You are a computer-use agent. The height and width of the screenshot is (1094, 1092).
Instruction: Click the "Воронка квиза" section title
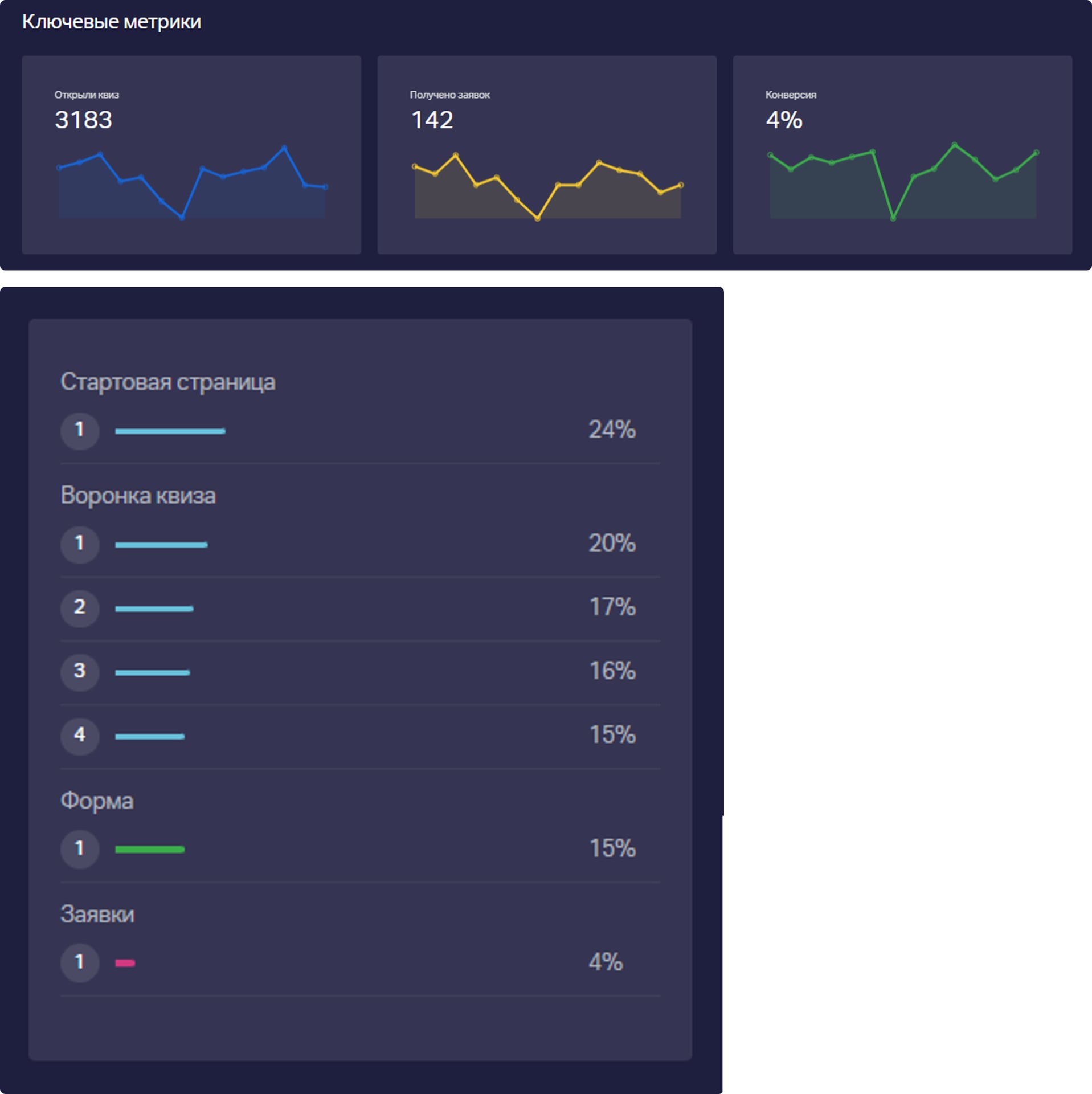point(138,495)
